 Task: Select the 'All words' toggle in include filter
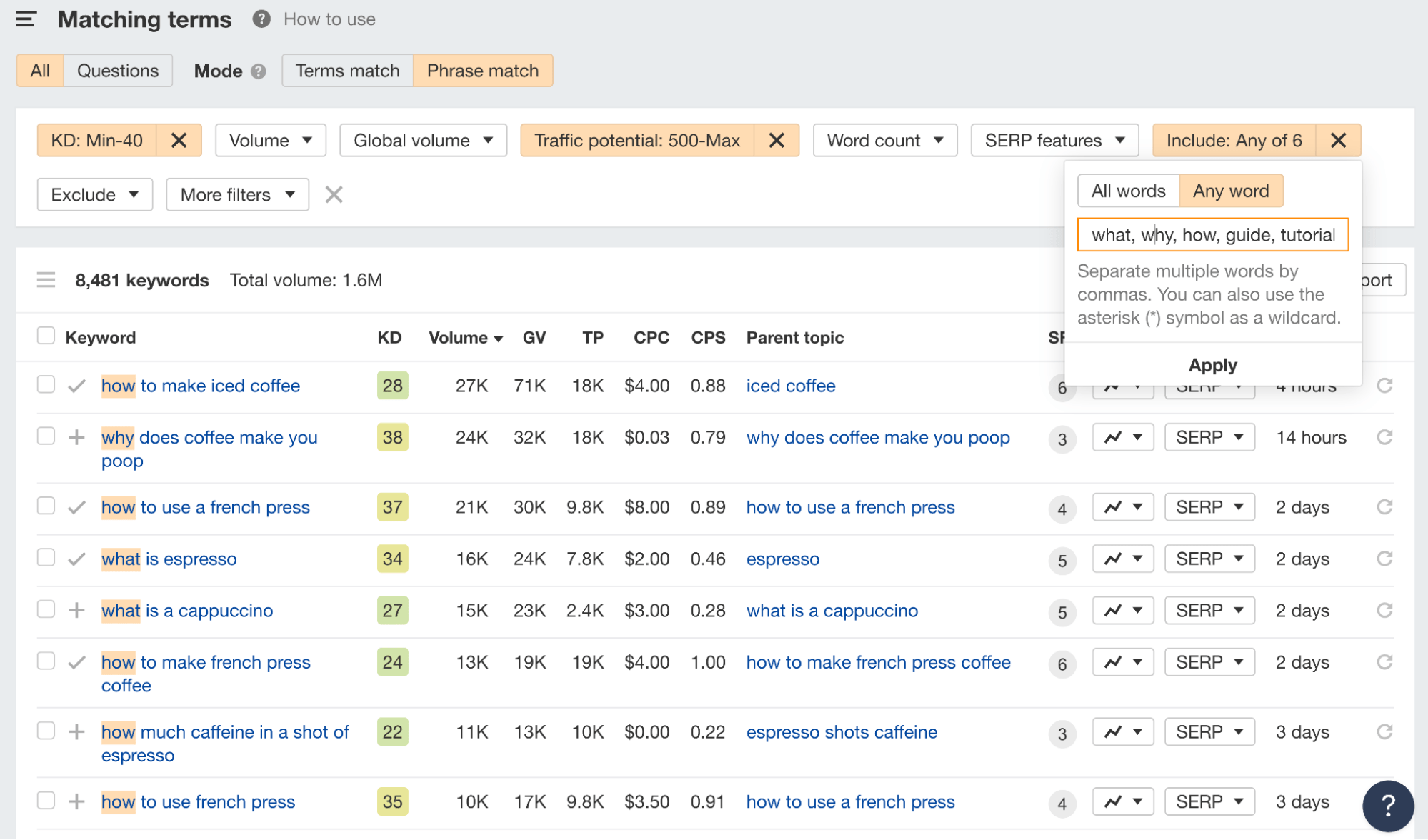(x=1129, y=189)
